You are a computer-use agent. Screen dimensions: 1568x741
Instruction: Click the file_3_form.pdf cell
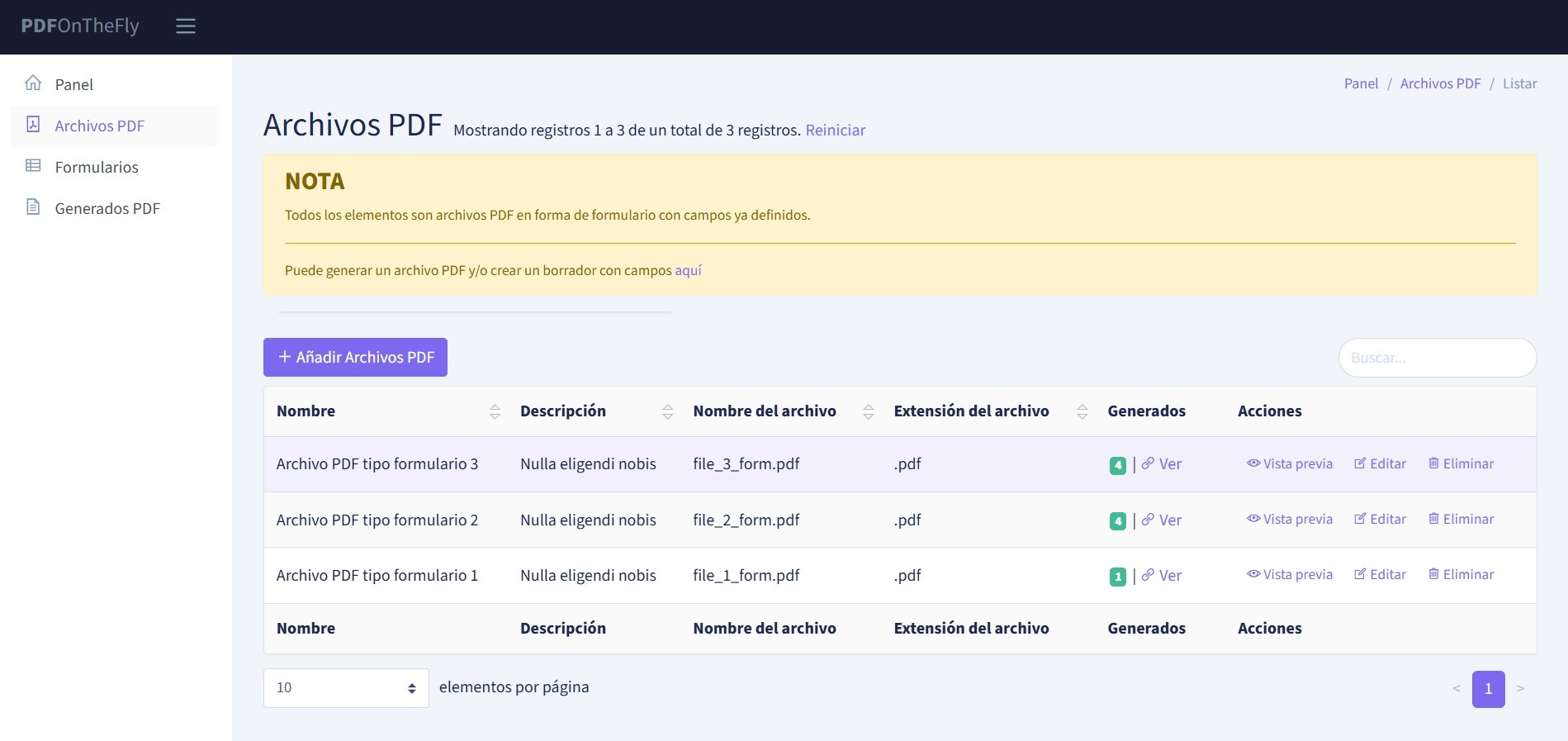click(746, 464)
